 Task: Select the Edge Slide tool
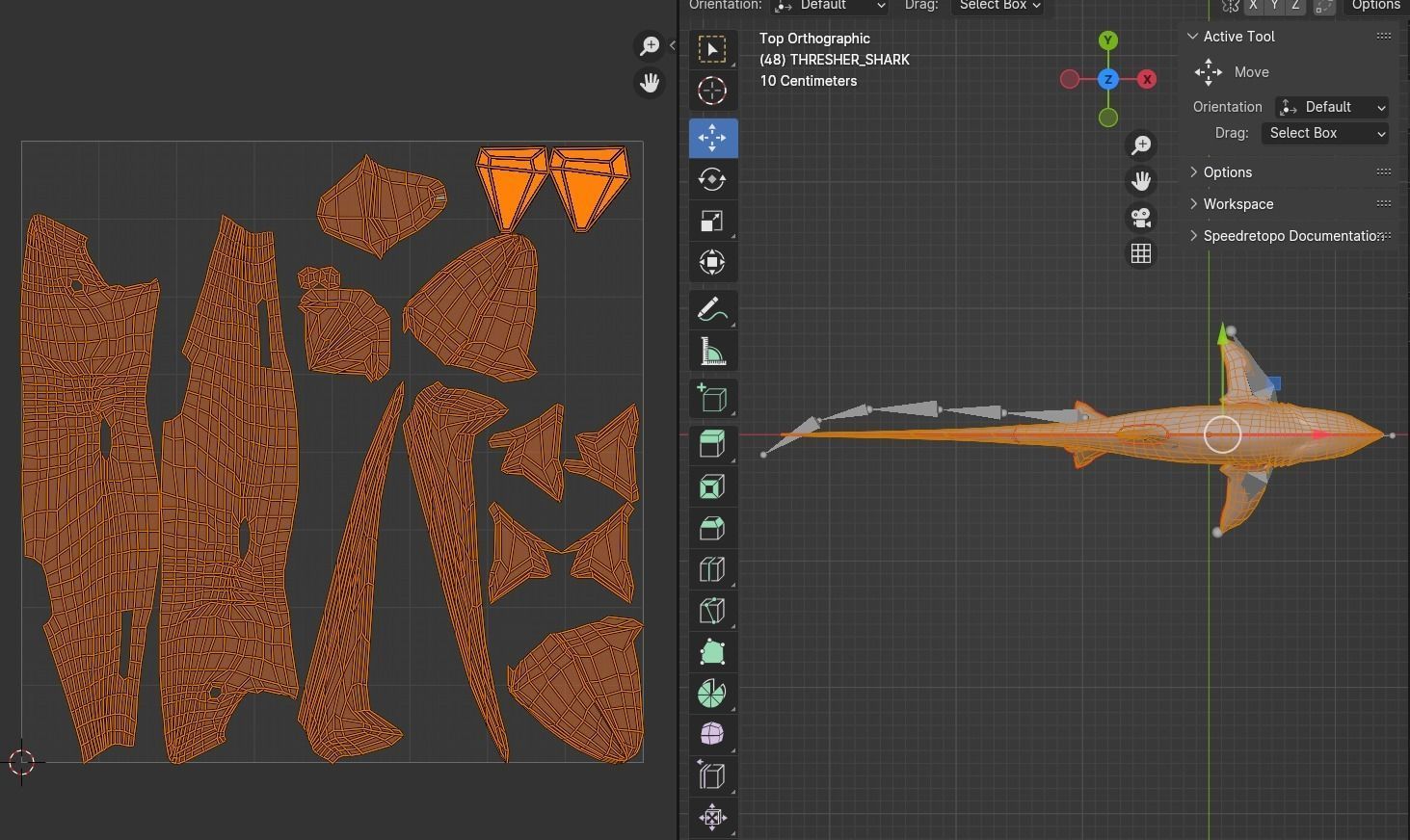pyautogui.click(x=712, y=775)
